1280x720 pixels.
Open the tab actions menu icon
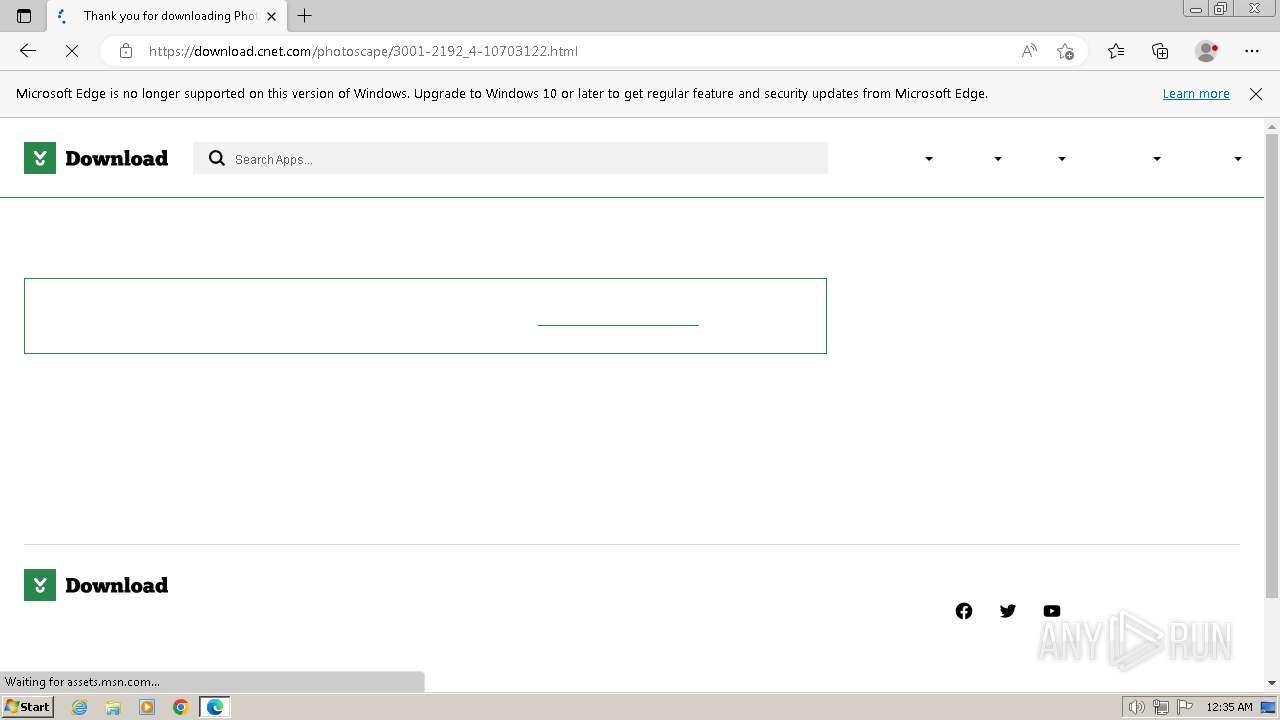point(24,16)
